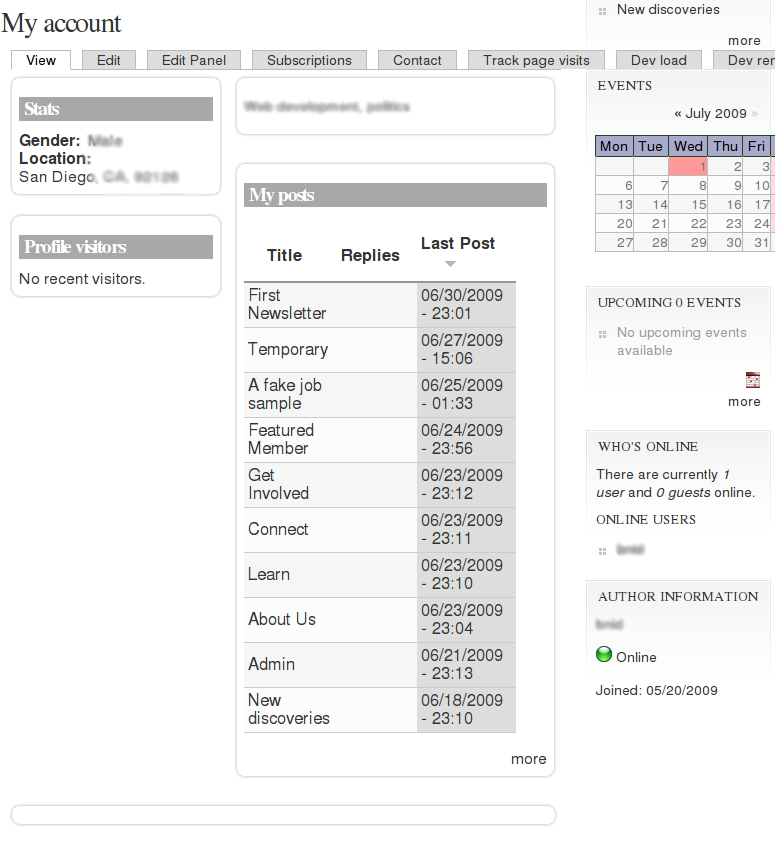Go to previous month in Events calendar
This screenshot has height=867, width=775.
click(678, 114)
